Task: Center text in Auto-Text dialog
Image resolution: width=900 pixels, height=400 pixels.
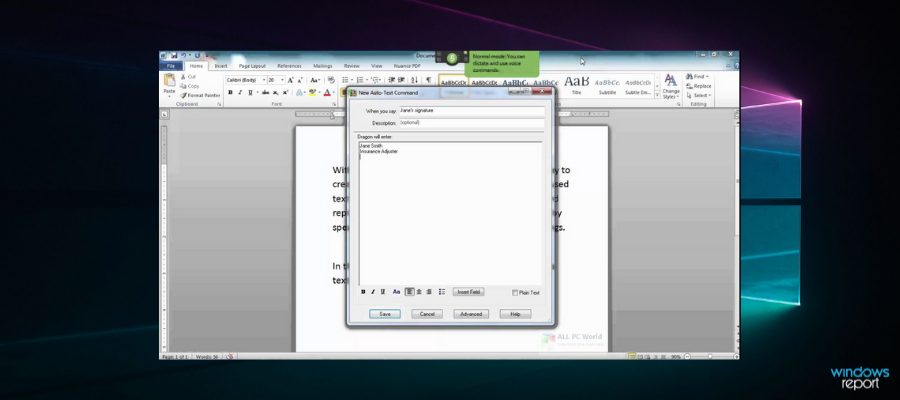Action: [x=419, y=292]
